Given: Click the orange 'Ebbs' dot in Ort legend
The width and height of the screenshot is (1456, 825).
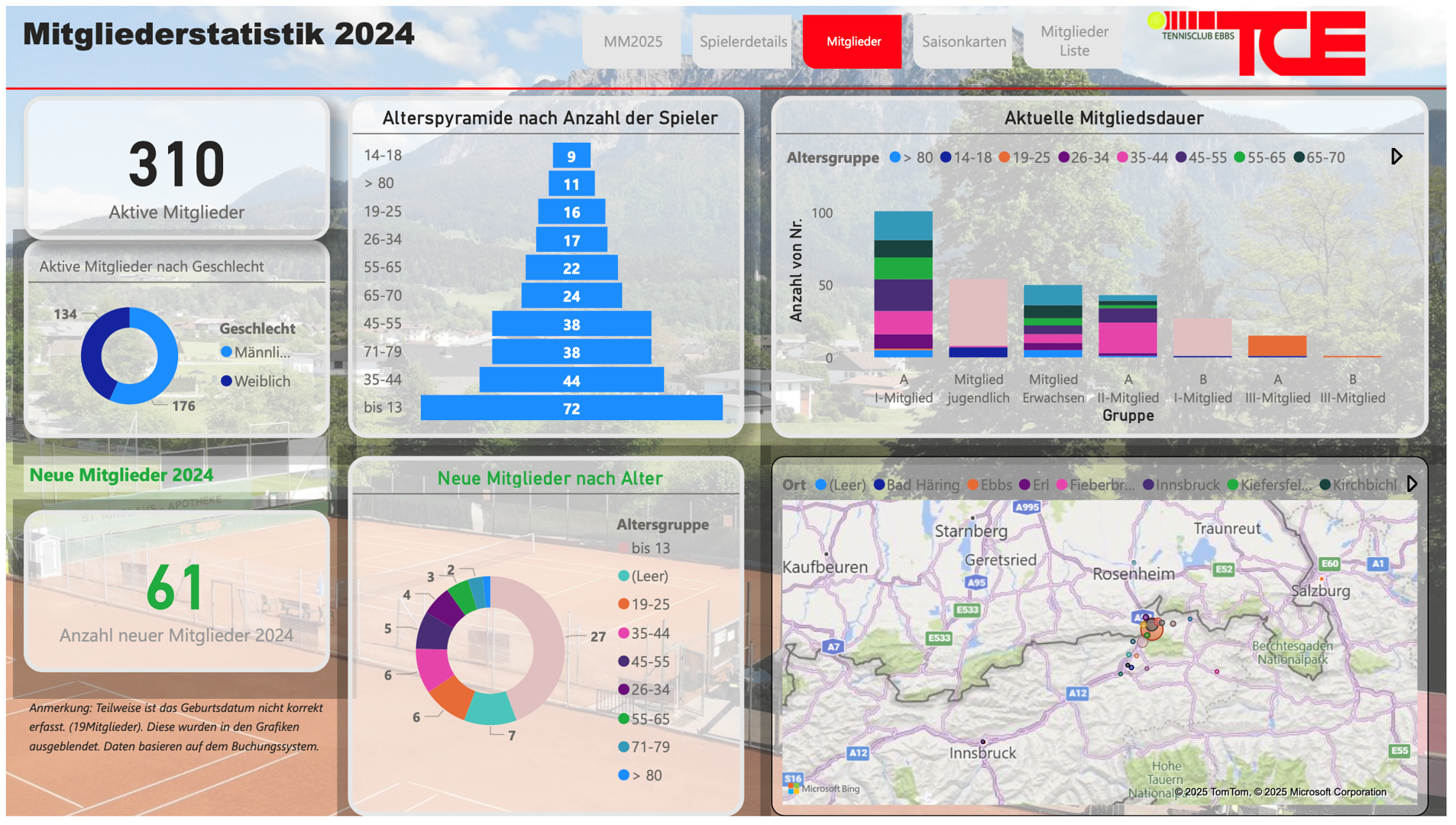Looking at the screenshot, I should [x=973, y=484].
